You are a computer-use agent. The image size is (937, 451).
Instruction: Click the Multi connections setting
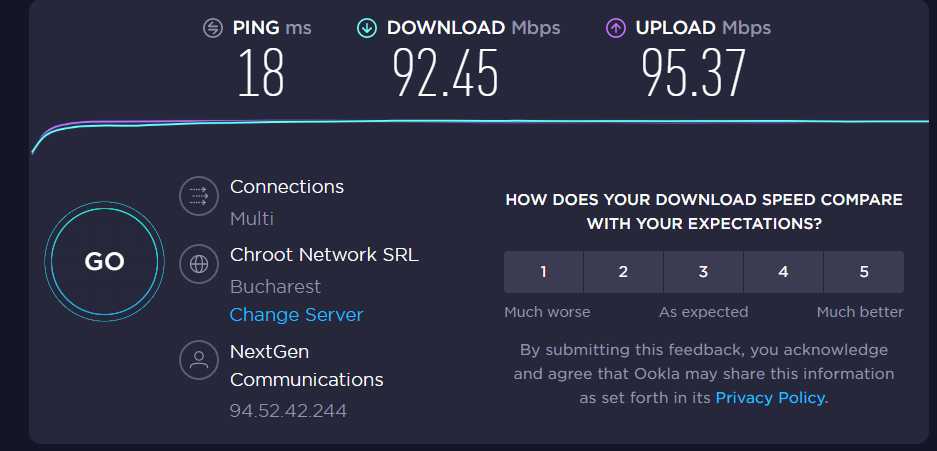(252, 219)
